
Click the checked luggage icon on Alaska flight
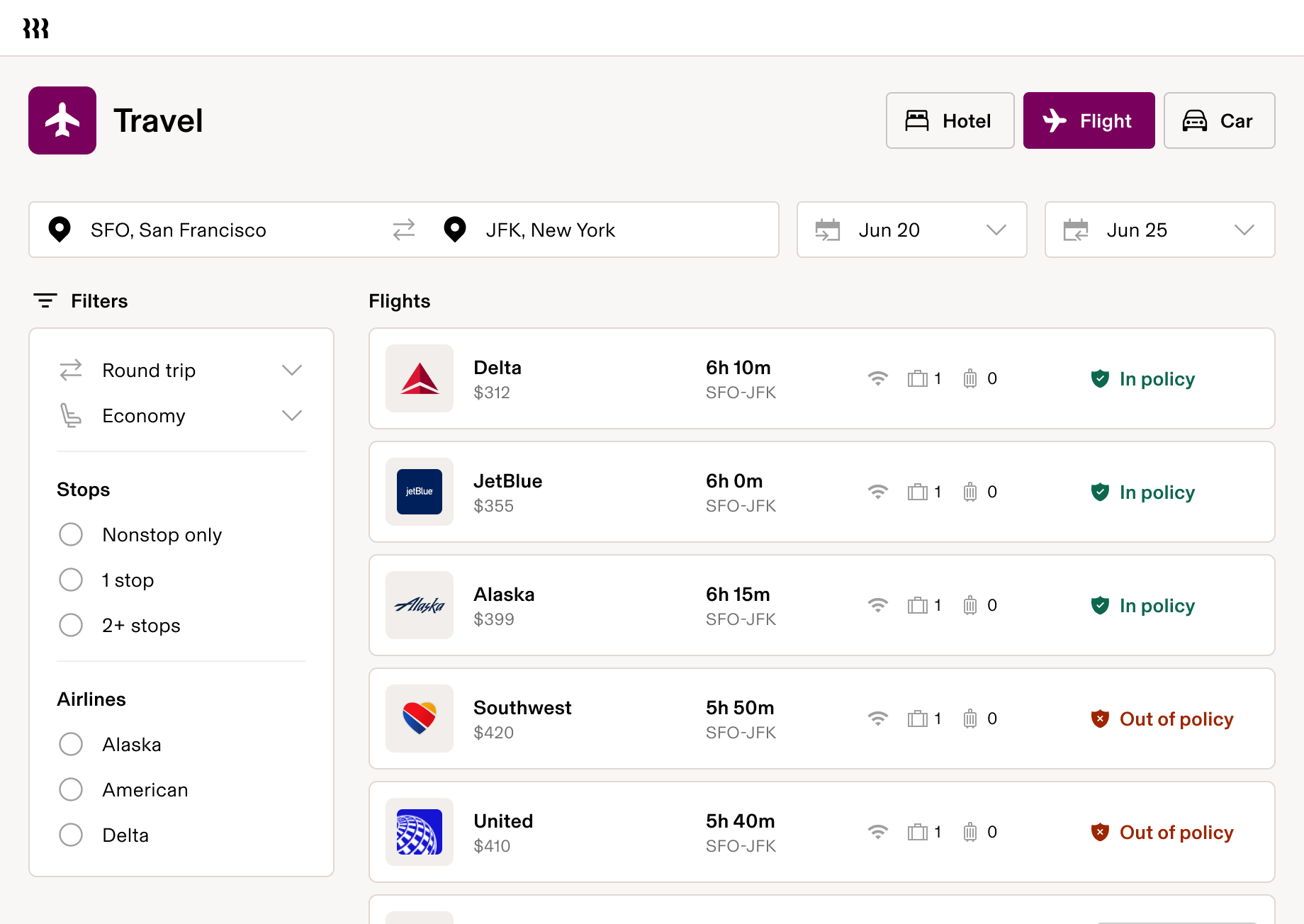point(970,604)
